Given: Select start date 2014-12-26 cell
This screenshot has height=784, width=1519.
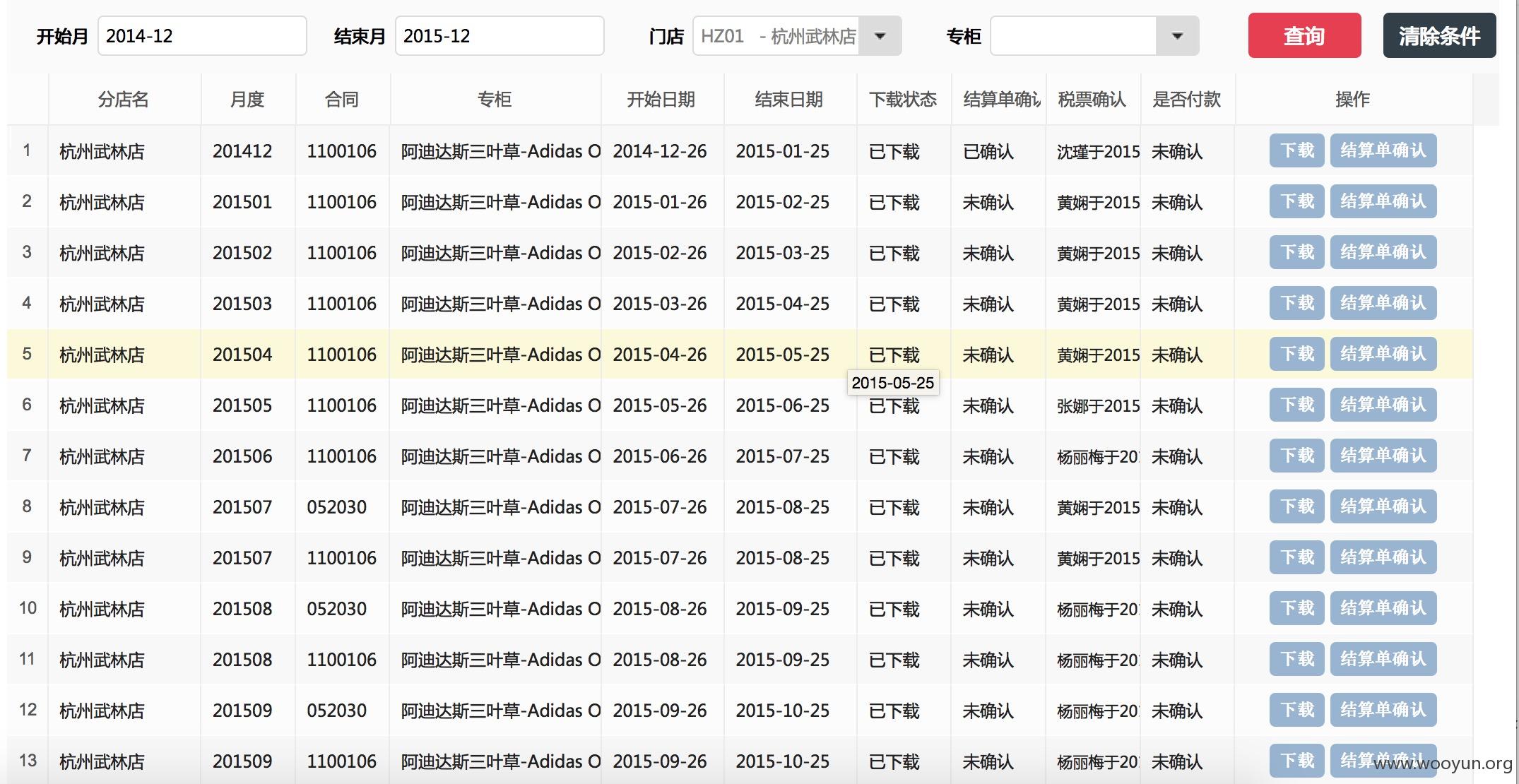Looking at the screenshot, I should point(662,151).
